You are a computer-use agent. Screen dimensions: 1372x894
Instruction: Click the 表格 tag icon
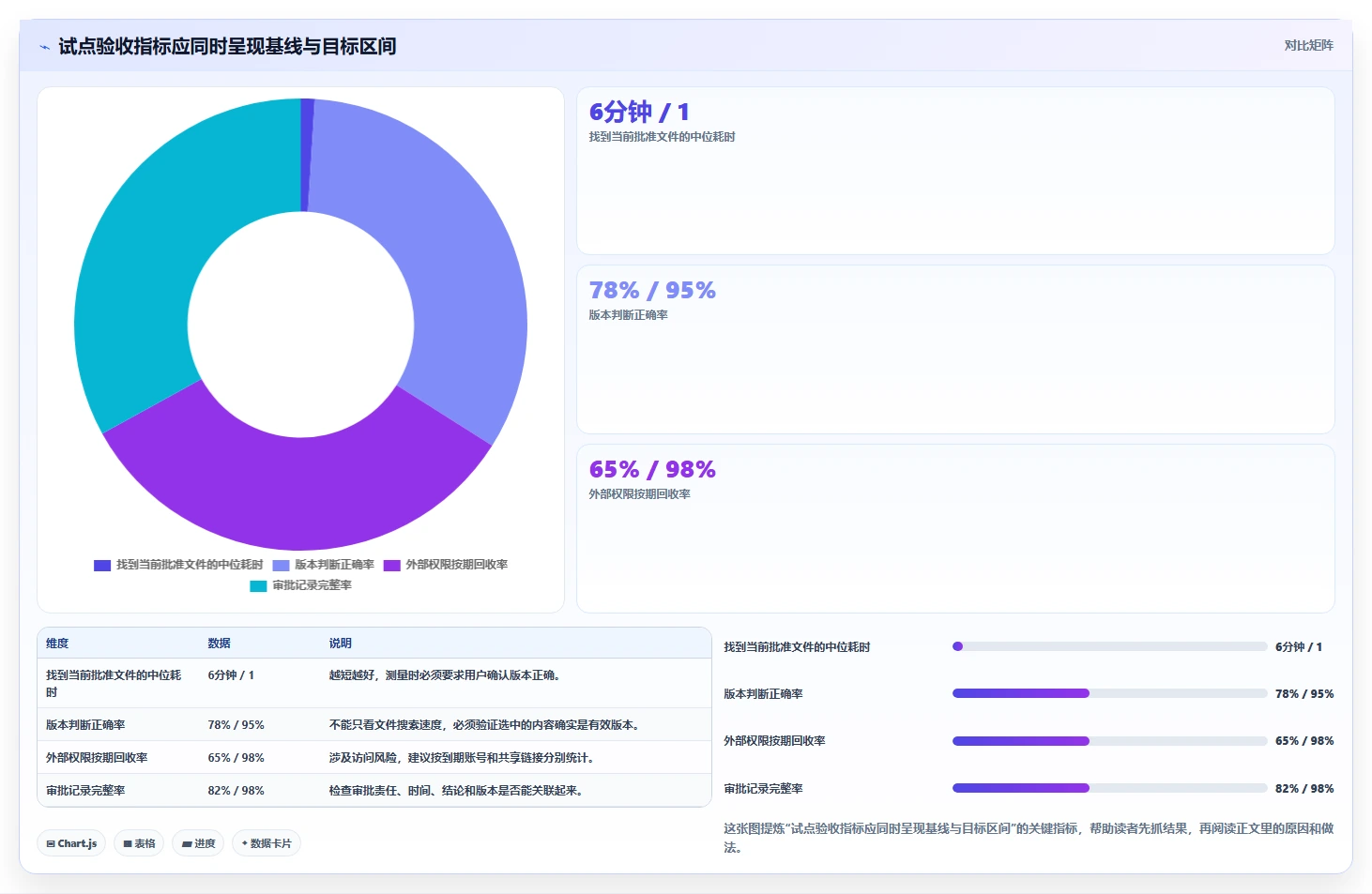point(128,844)
